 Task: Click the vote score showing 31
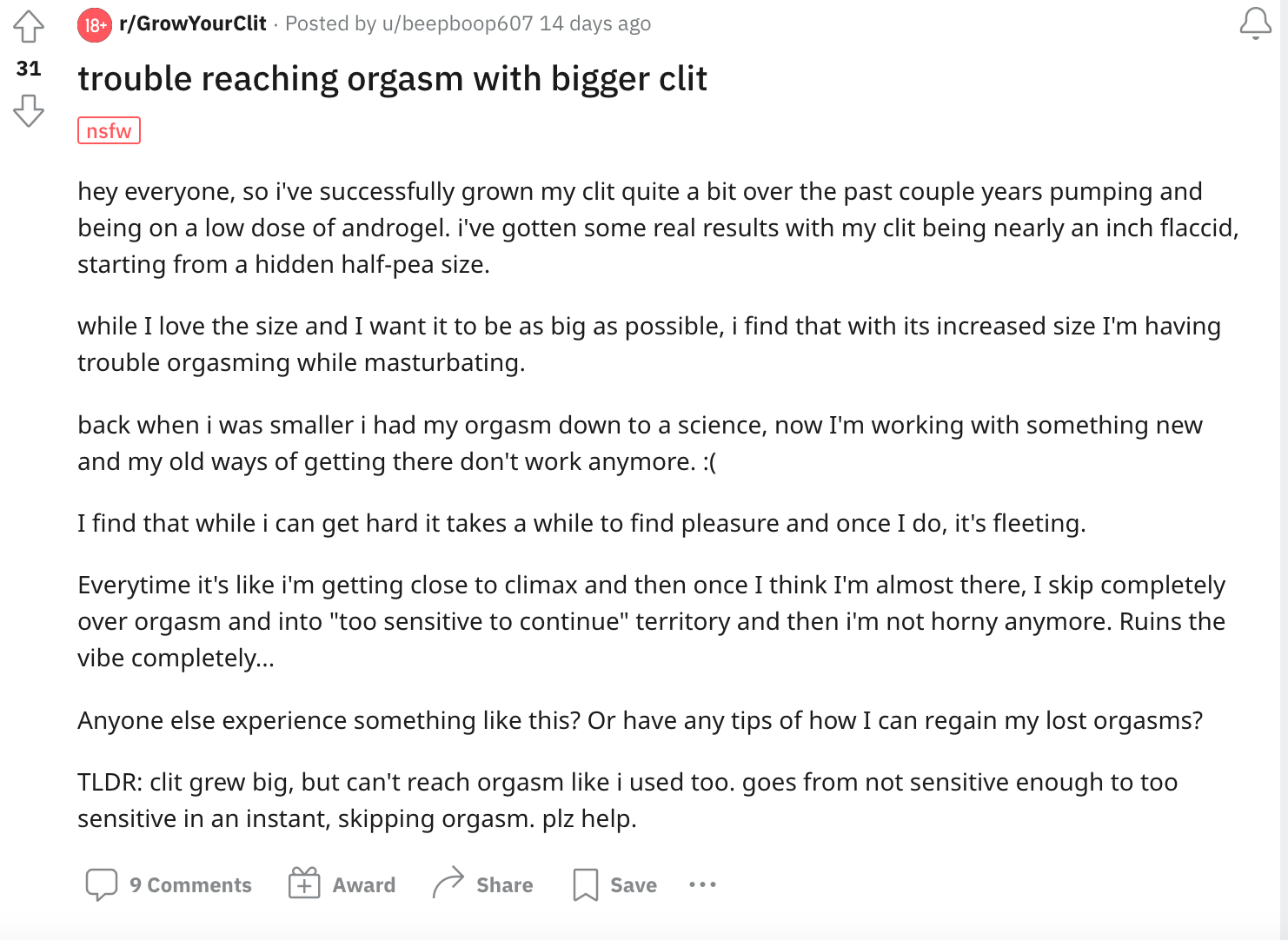pos(29,69)
